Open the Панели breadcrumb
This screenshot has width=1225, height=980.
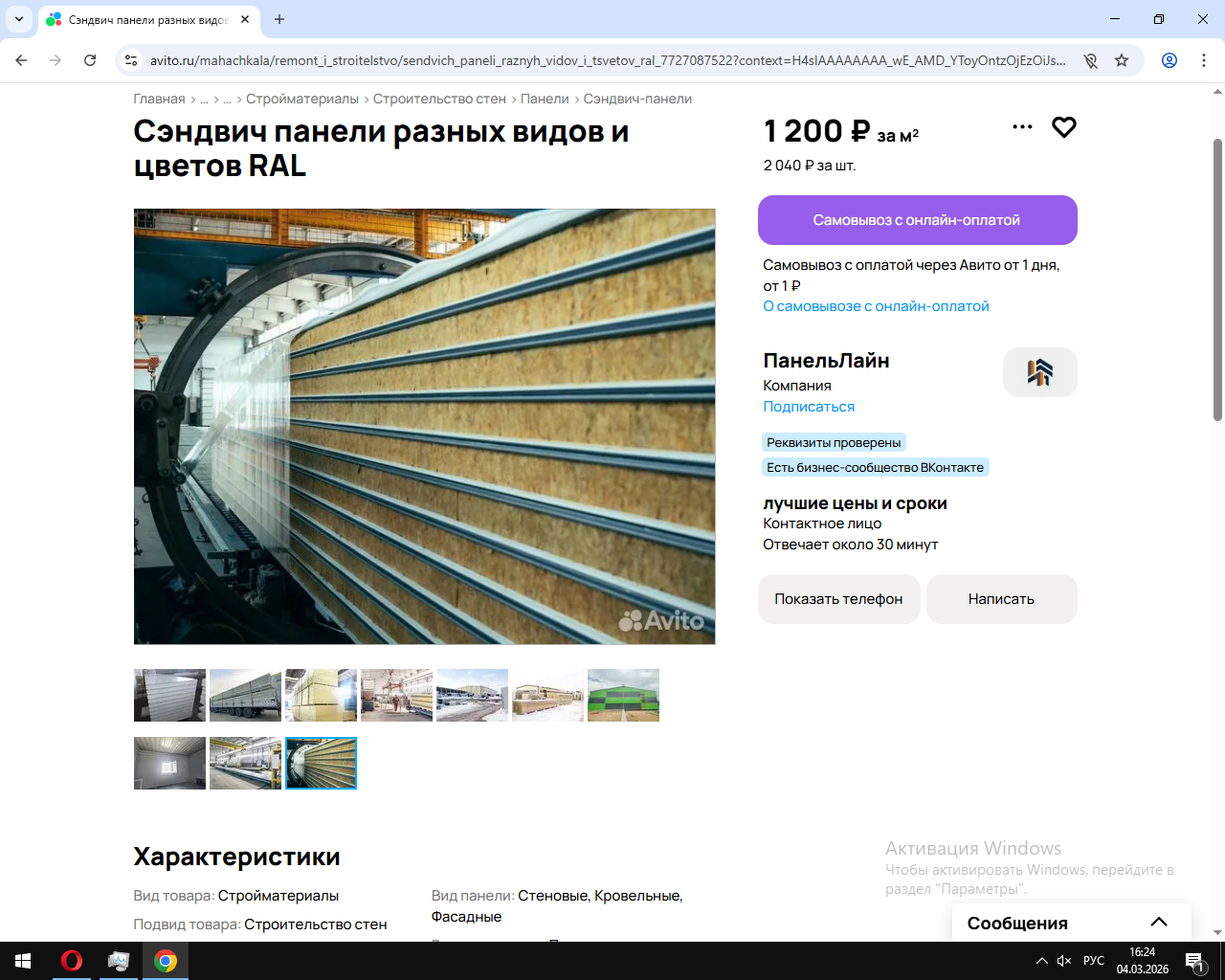(545, 99)
